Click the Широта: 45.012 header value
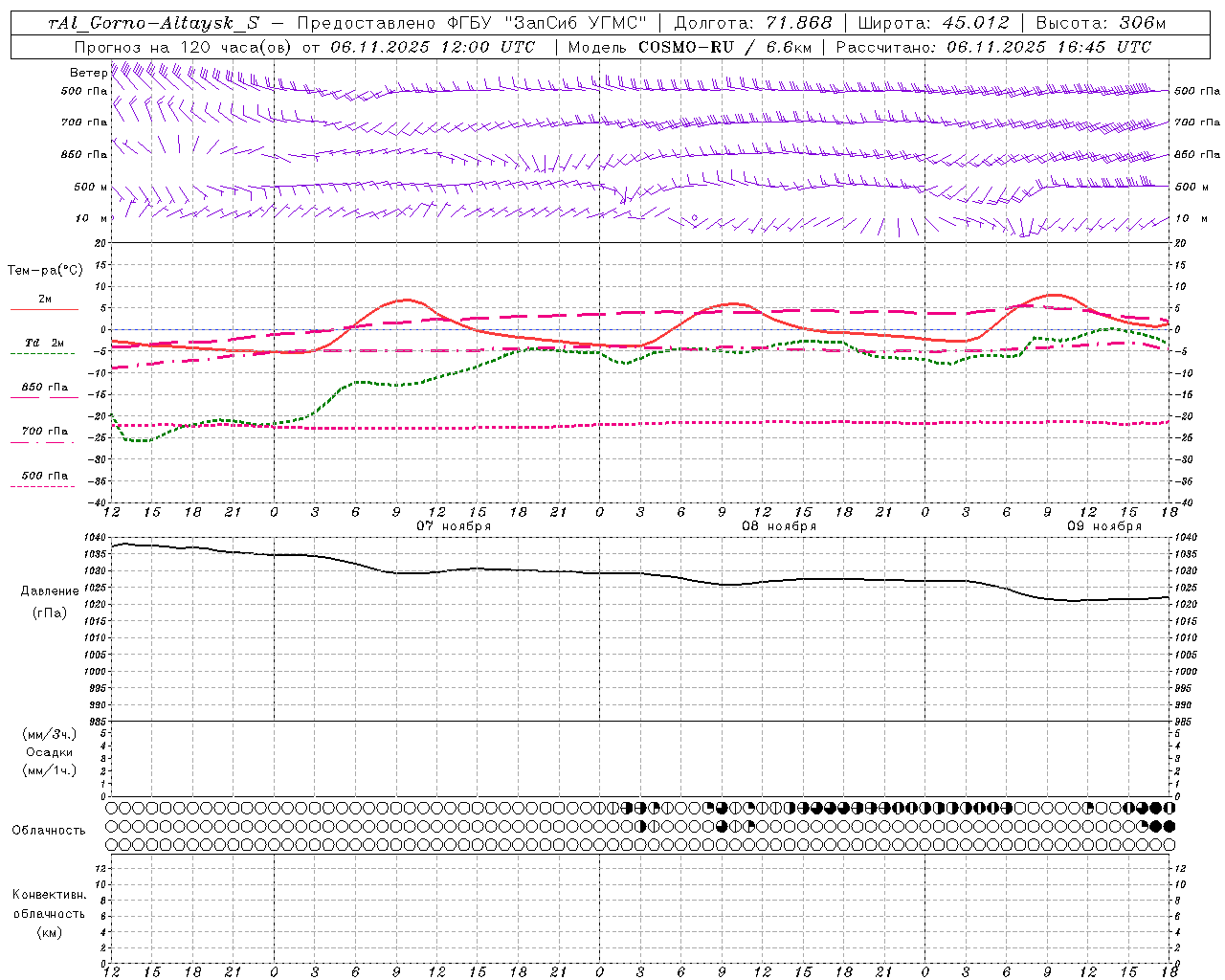The height and width of the screenshot is (980, 1225). [x=933, y=23]
